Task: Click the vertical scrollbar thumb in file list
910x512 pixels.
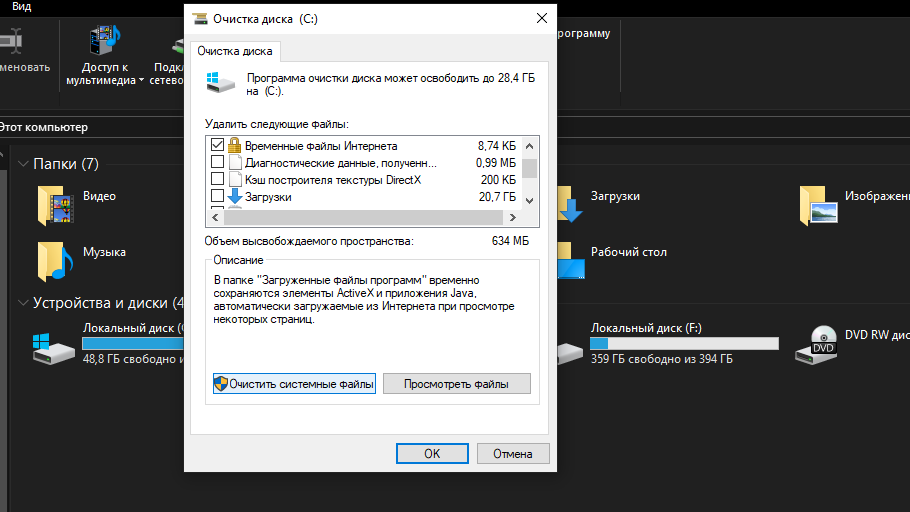Action: click(529, 167)
